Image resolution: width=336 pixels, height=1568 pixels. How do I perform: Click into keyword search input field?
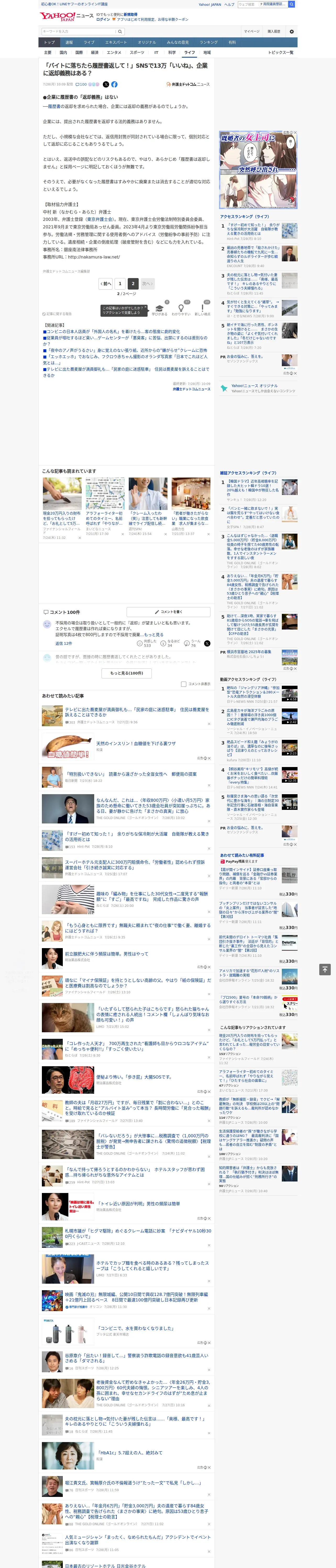tap(79, 31)
